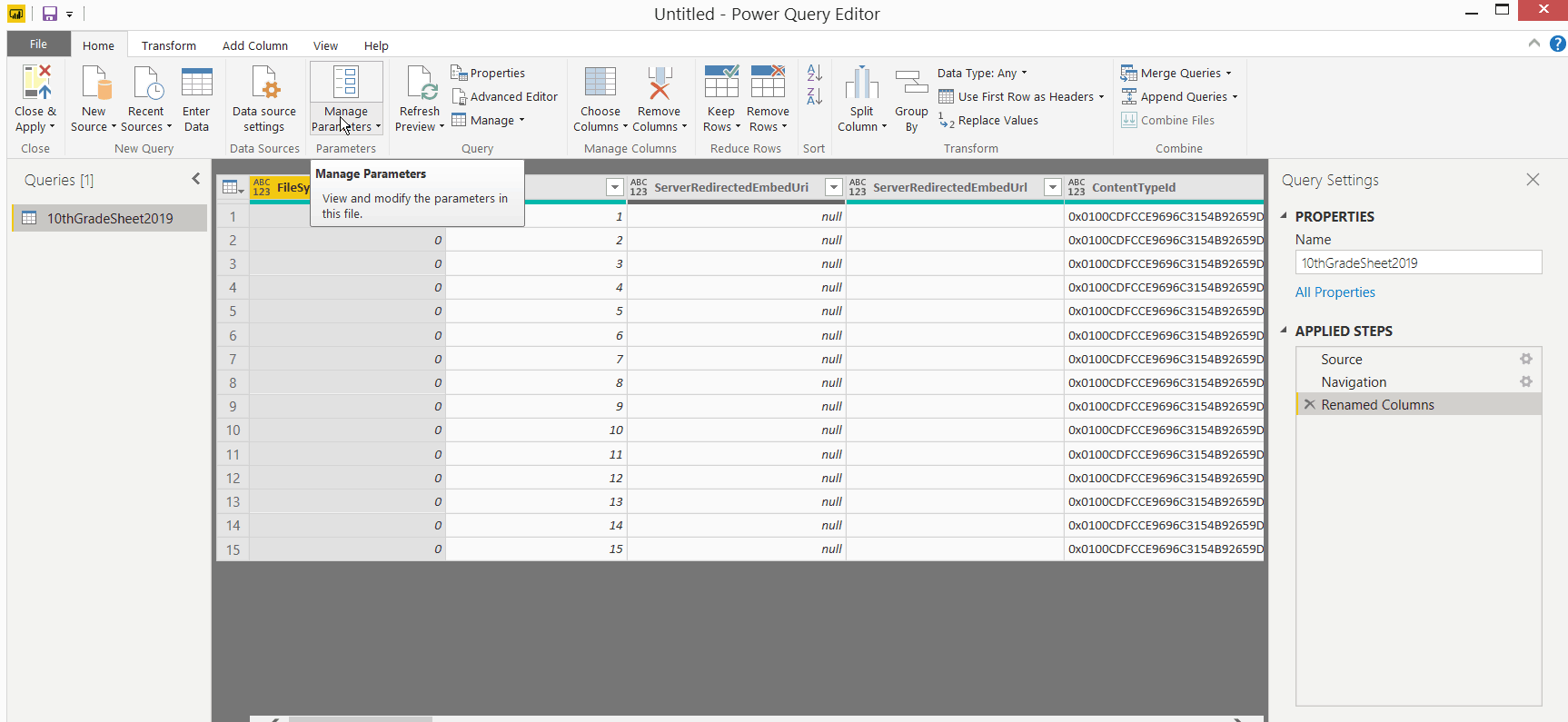
Task: Switch to the Help tab
Action: (x=376, y=45)
